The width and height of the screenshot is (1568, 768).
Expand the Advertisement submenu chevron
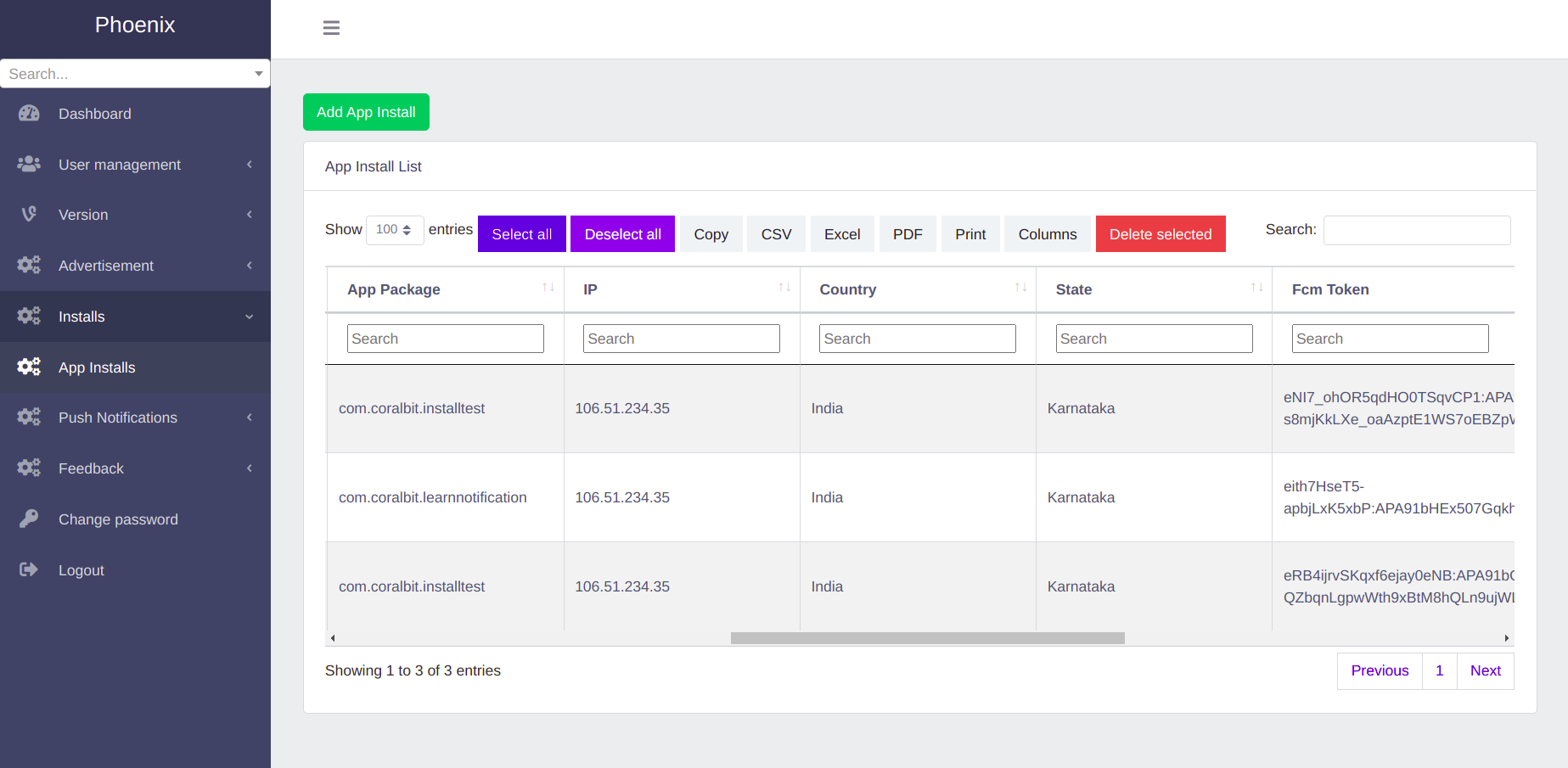pyautogui.click(x=250, y=266)
